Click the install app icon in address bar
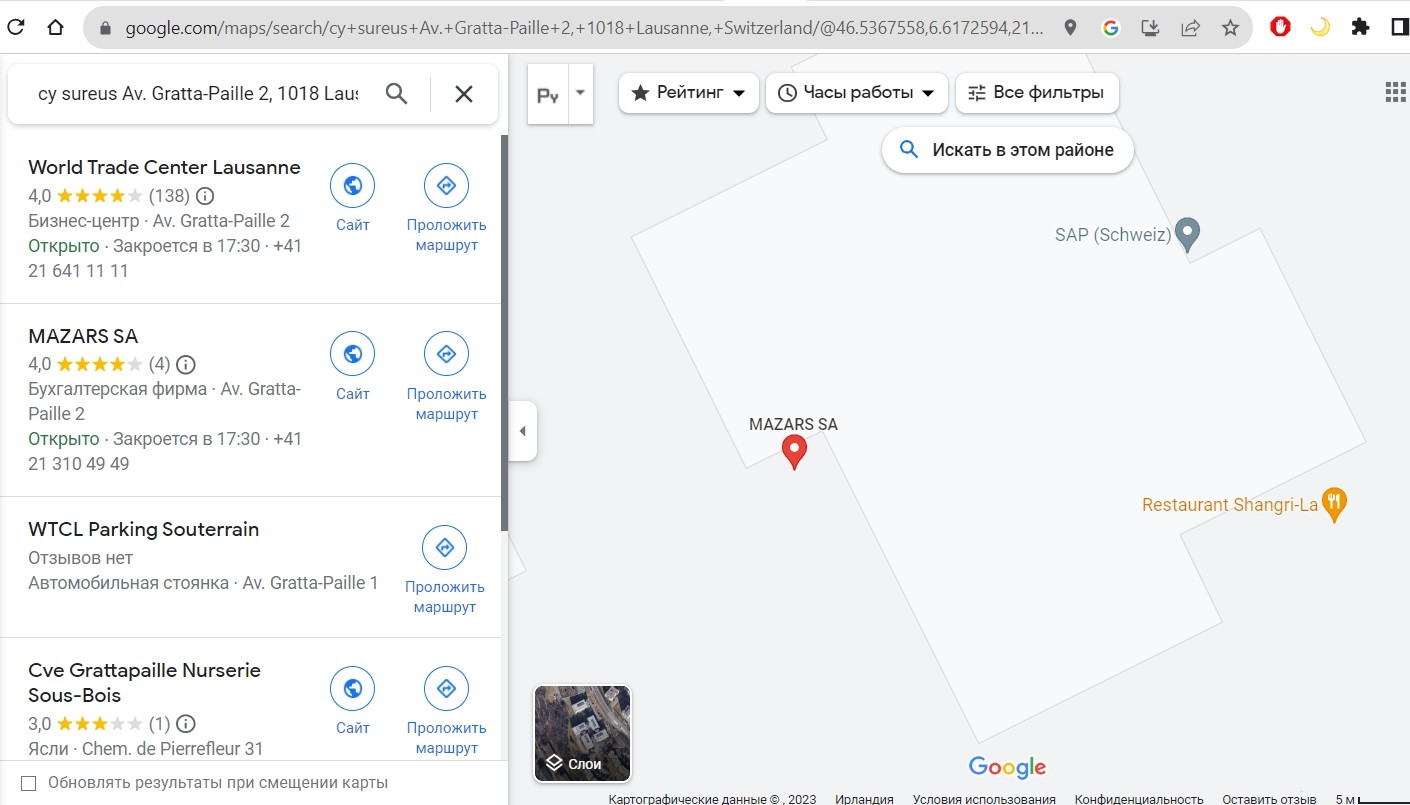The width and height of the screenshot is (1410, 805). click(1150, 28)
